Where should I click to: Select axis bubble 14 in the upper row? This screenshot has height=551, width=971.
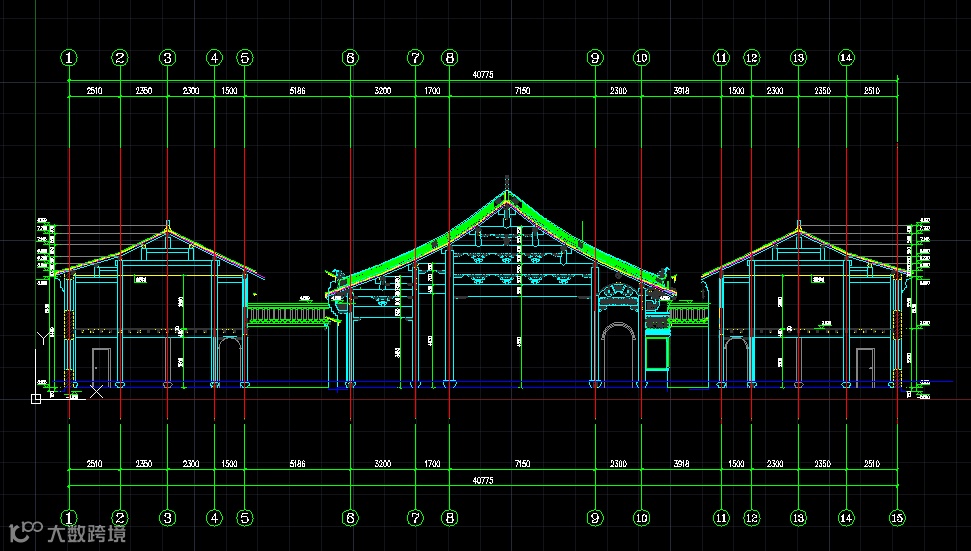[x=846, y=58]
